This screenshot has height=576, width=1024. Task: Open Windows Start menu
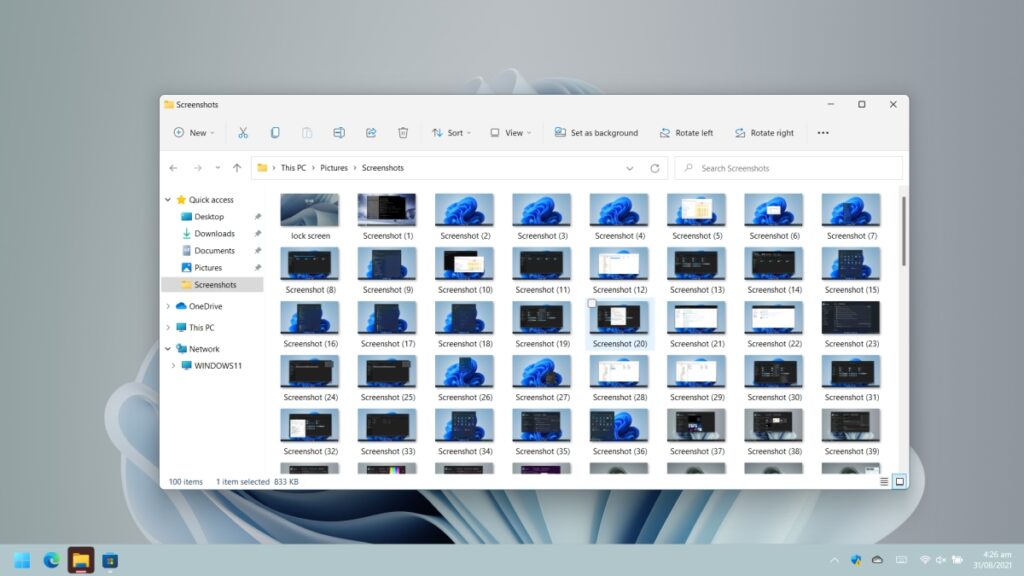(21, 560)
